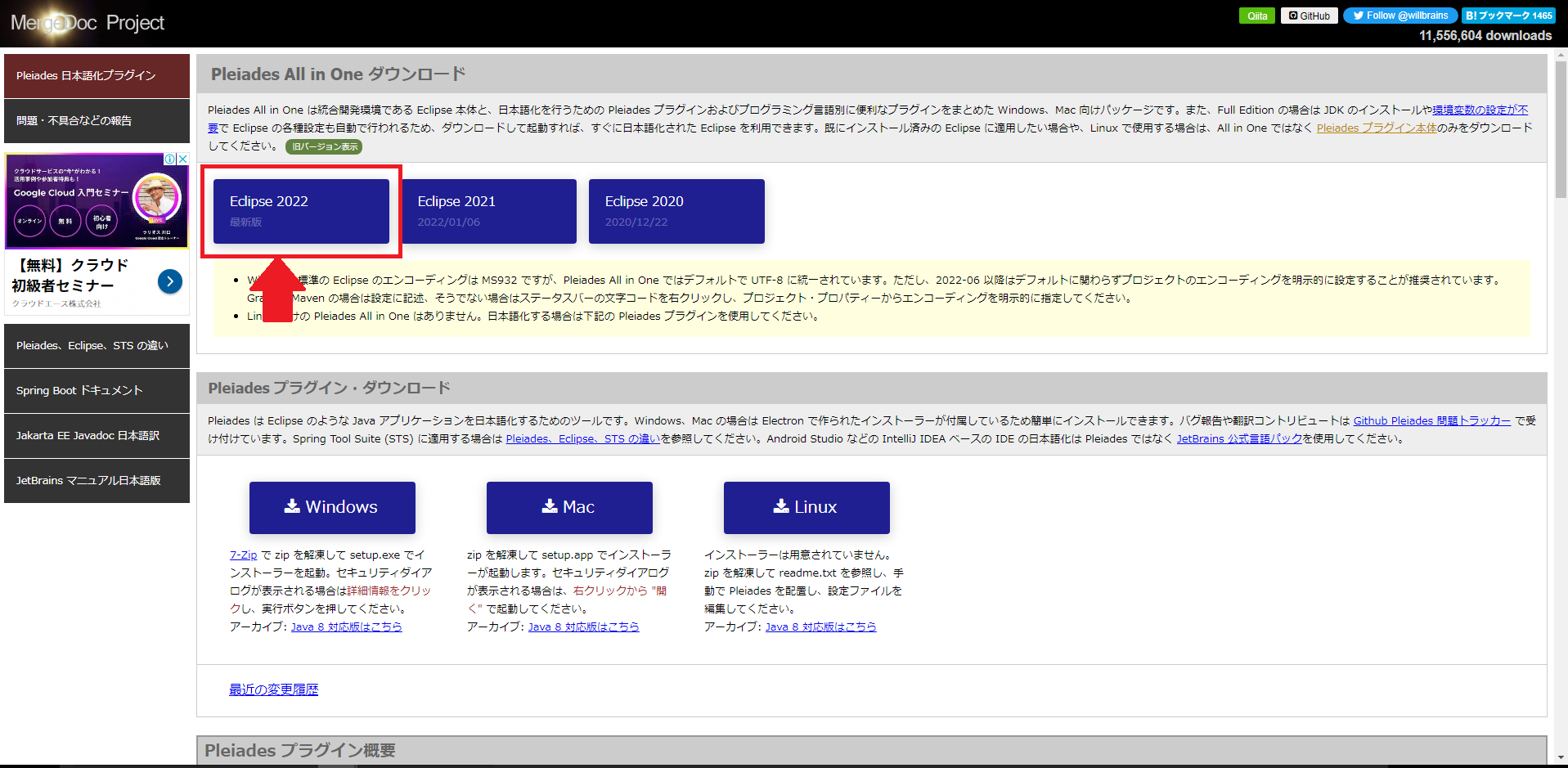The height and width of the screenshot is (768, 1568).
Task: Click the Pleiades プラグイン・ダウンロード heading
Action: click(x=329, y=388)
